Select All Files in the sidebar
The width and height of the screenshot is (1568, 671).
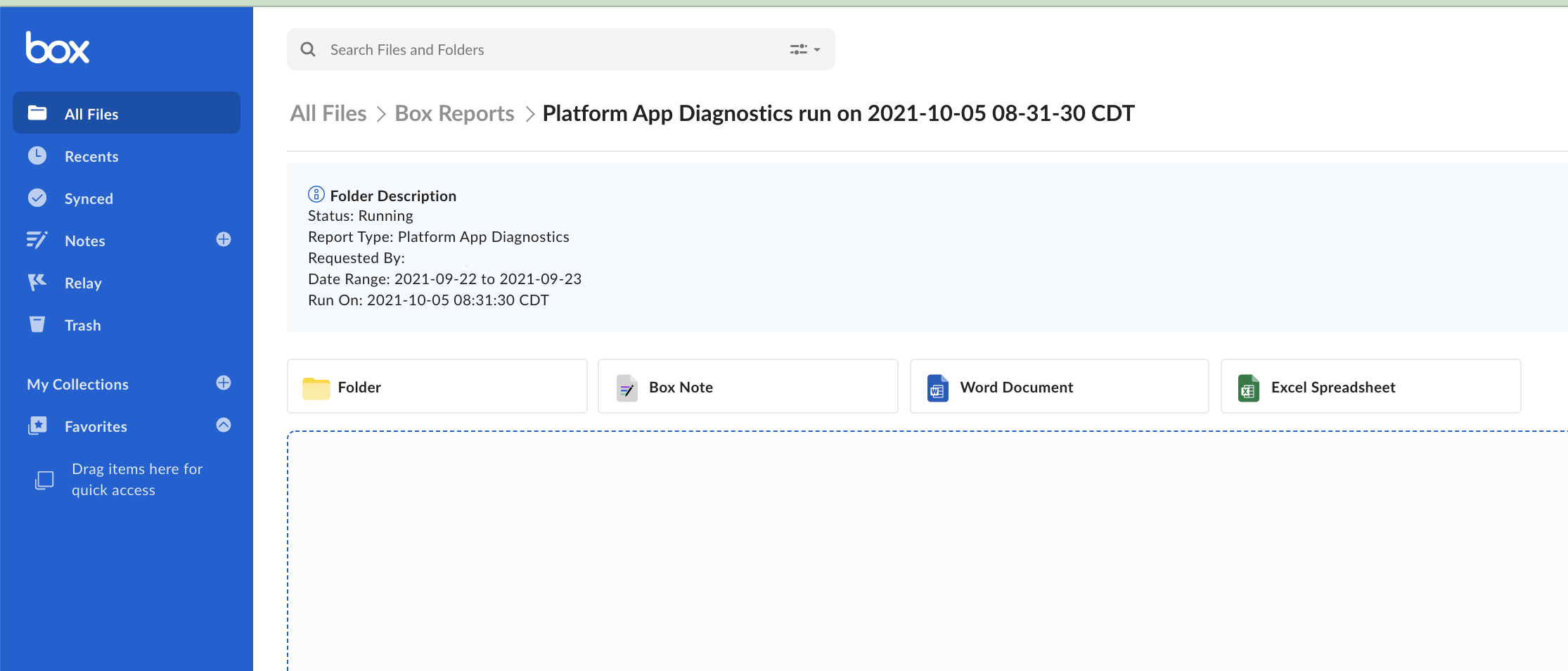(91, 113)
